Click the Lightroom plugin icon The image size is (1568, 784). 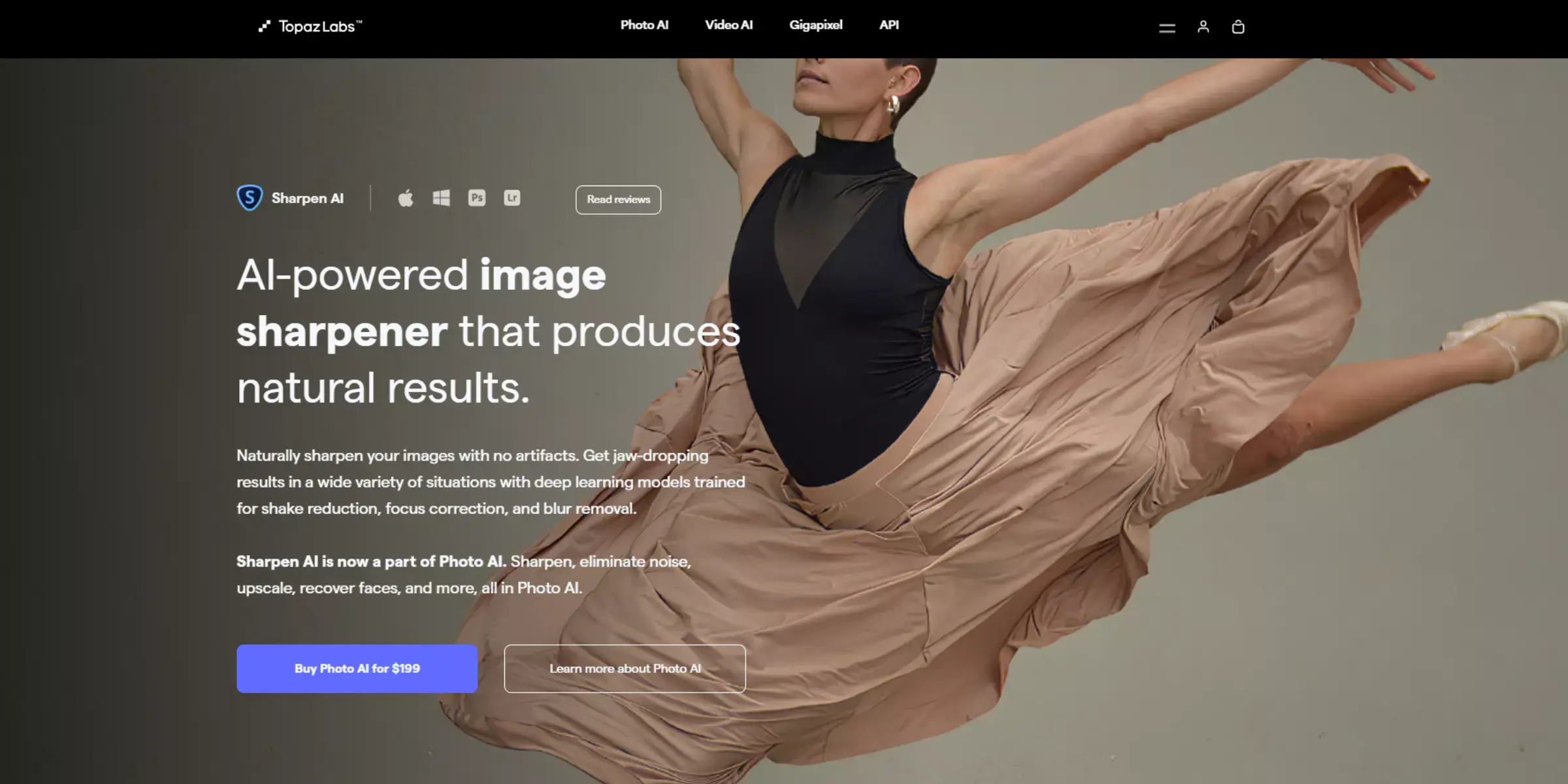pos(512,197)
